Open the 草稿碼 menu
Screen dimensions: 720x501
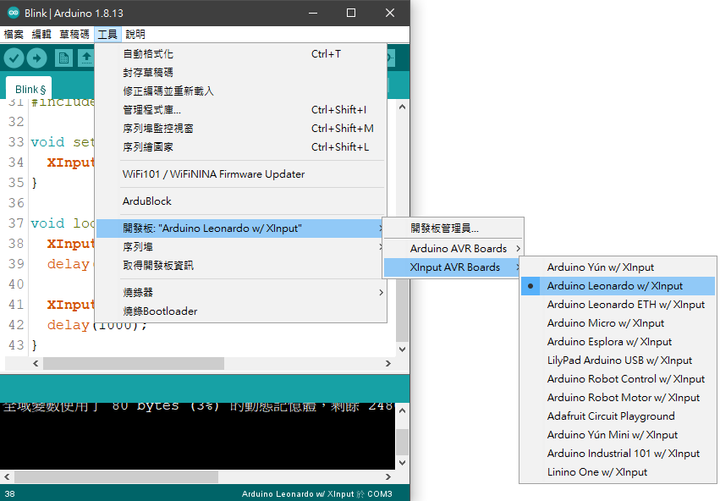pos(74,34)
